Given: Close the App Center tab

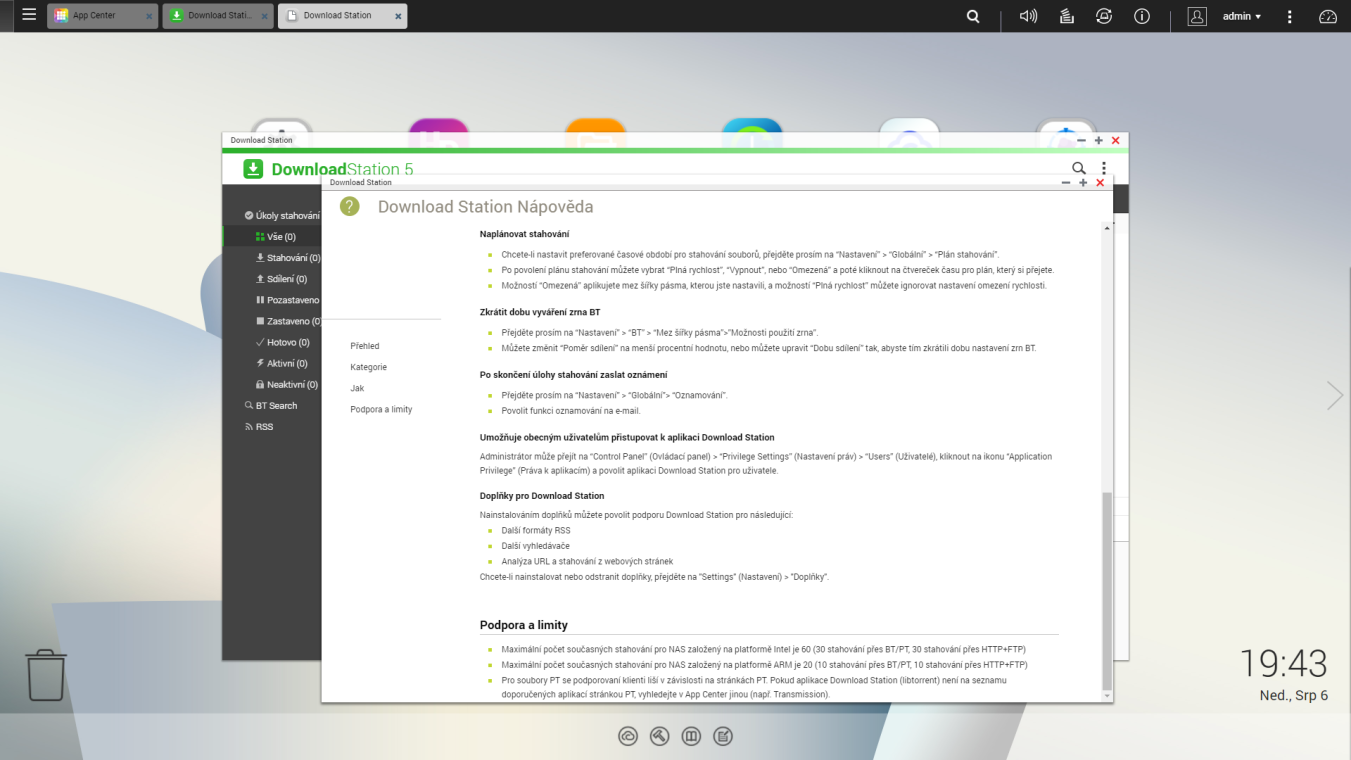Looking at the screenshot, I should (x=149, y=16).
